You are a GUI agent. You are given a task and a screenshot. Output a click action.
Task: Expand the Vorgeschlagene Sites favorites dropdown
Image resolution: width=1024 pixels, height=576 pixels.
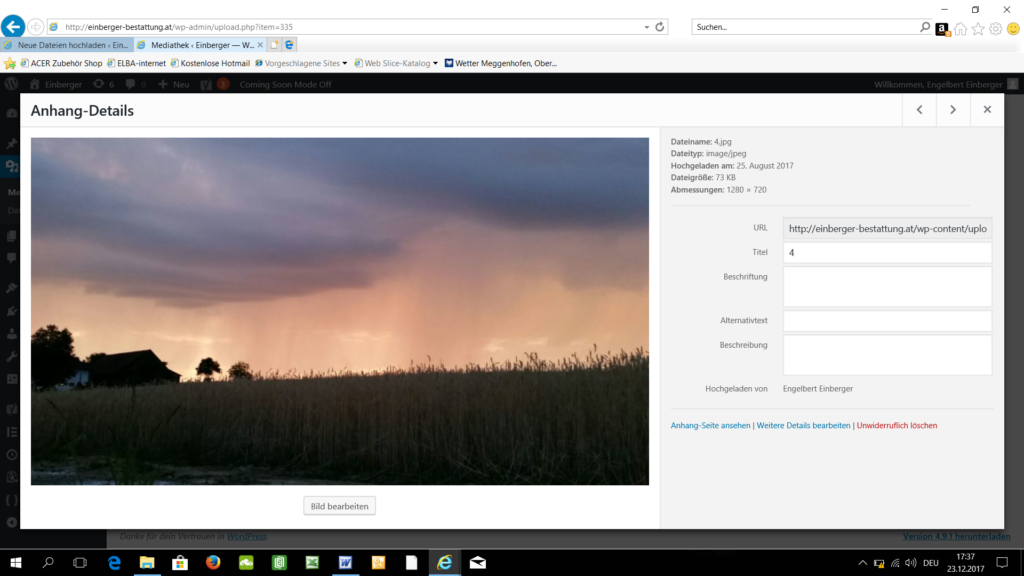coord(345,63)
